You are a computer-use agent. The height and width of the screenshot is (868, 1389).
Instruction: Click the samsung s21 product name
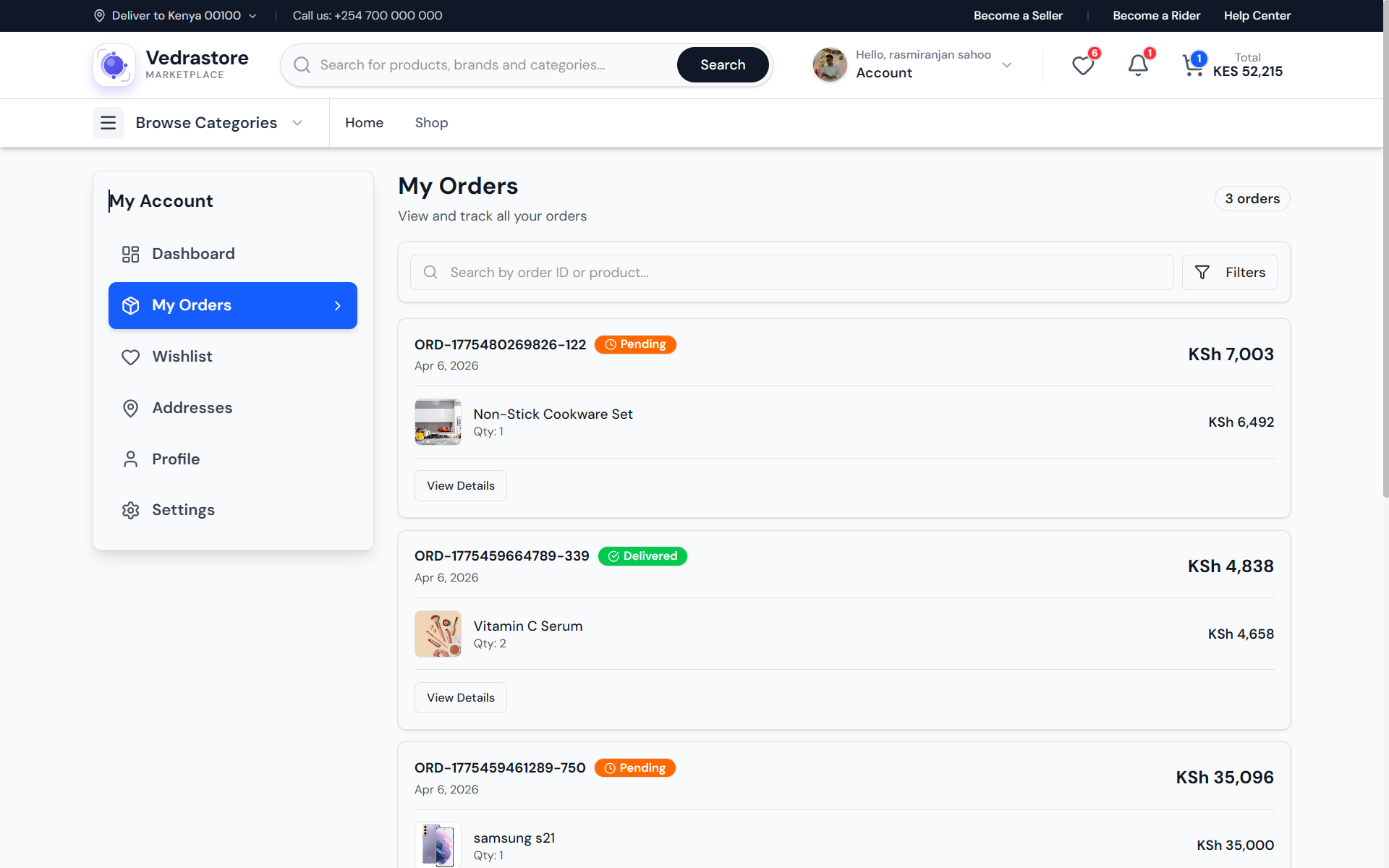click(x=514, y=838)
